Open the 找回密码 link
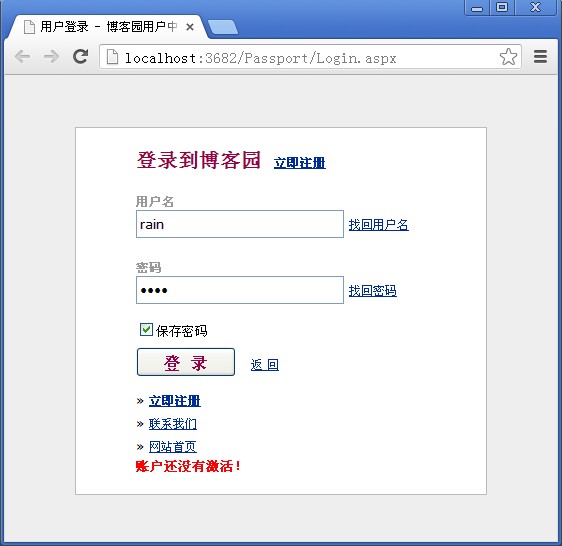Image resolution: width=562 pixels, height=546 pixels. [372, 290]
